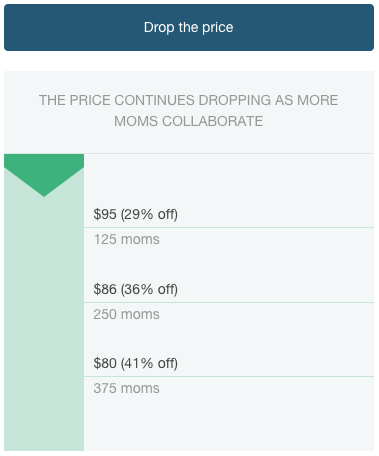Click the divider line under $95 tier
The width and height of the screenshot is (379, 456).
[229, 228]
